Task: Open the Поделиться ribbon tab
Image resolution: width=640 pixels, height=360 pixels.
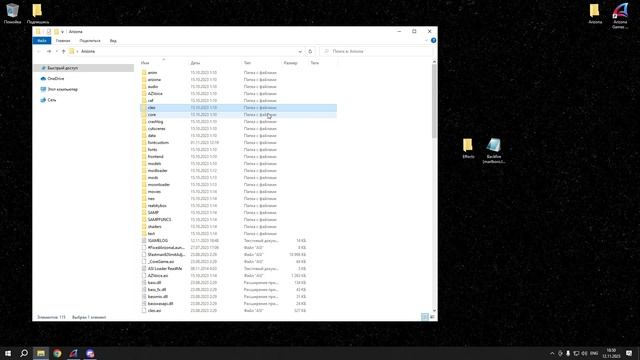Action: pyautogui.click(x=90, y=41)
